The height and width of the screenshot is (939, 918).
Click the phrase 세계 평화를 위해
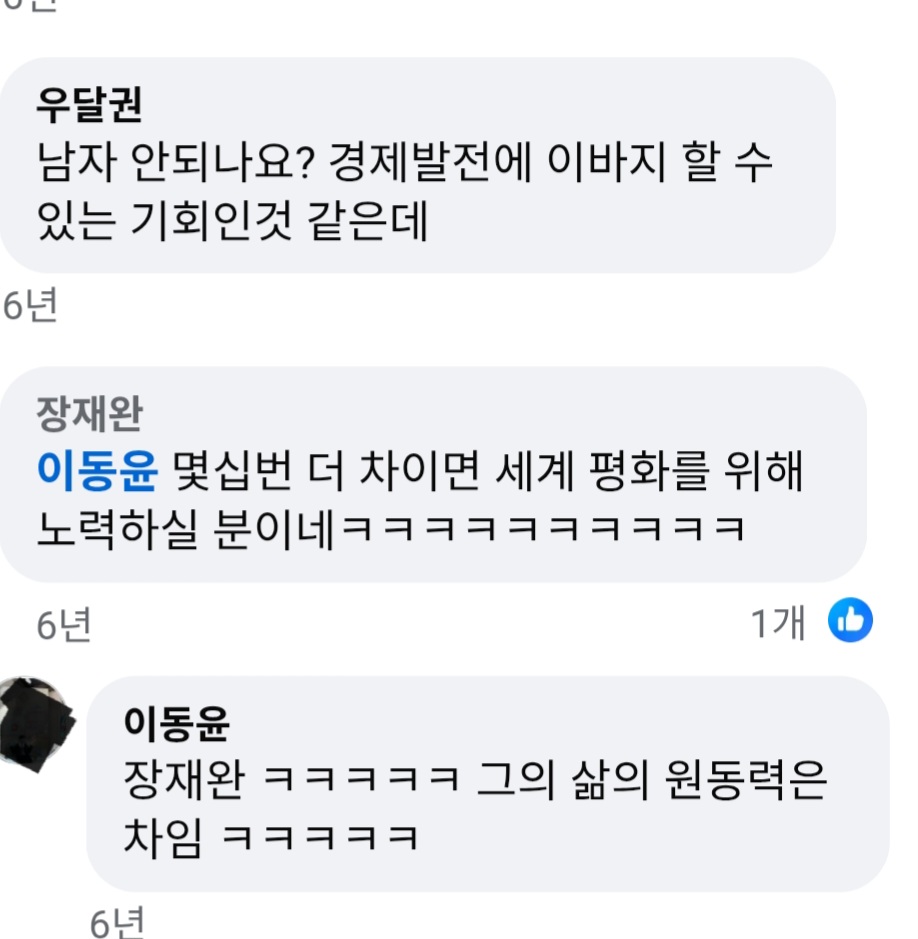click(x=649, y=471)
